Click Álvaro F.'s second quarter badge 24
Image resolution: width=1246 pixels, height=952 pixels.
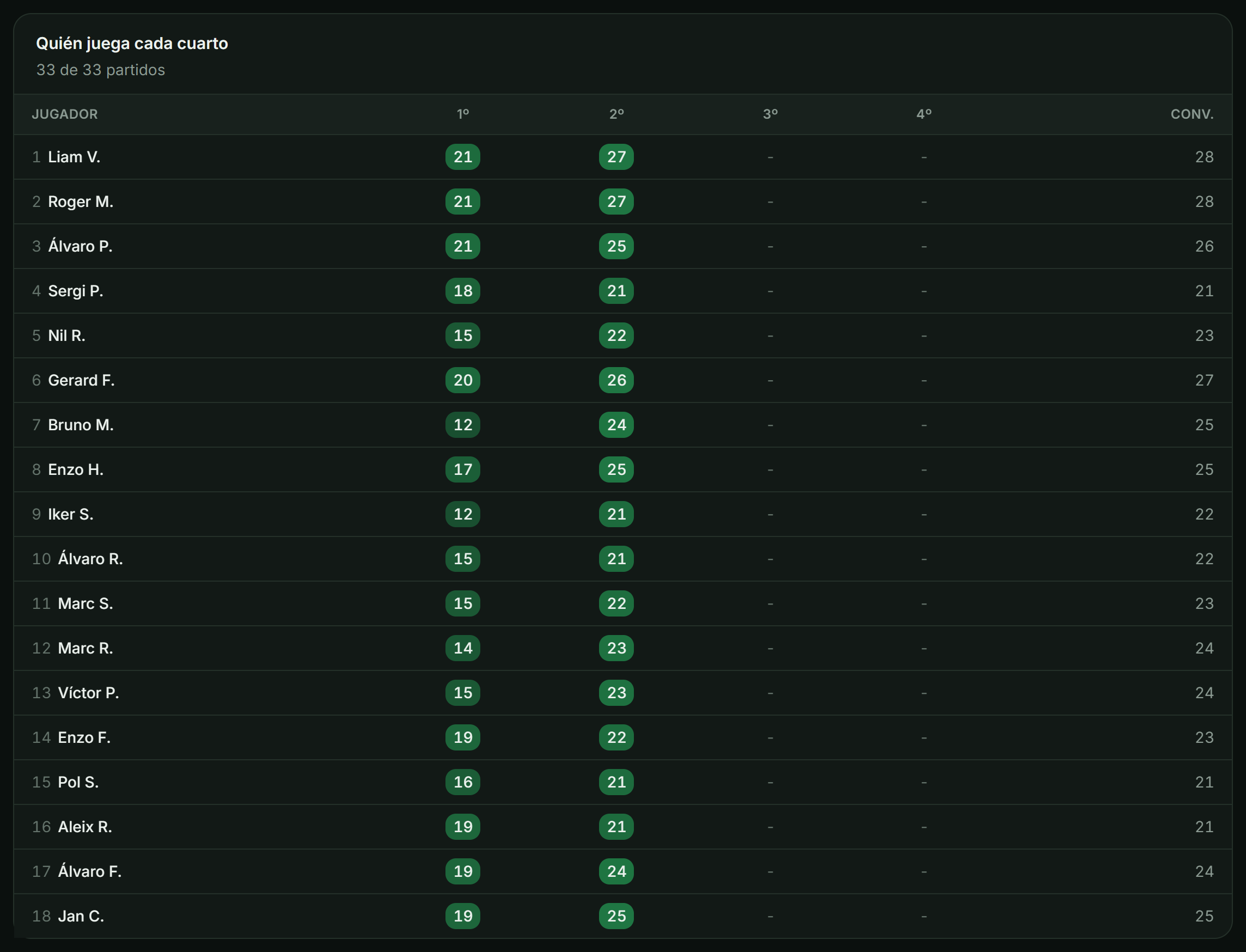(x=616, y=871)
